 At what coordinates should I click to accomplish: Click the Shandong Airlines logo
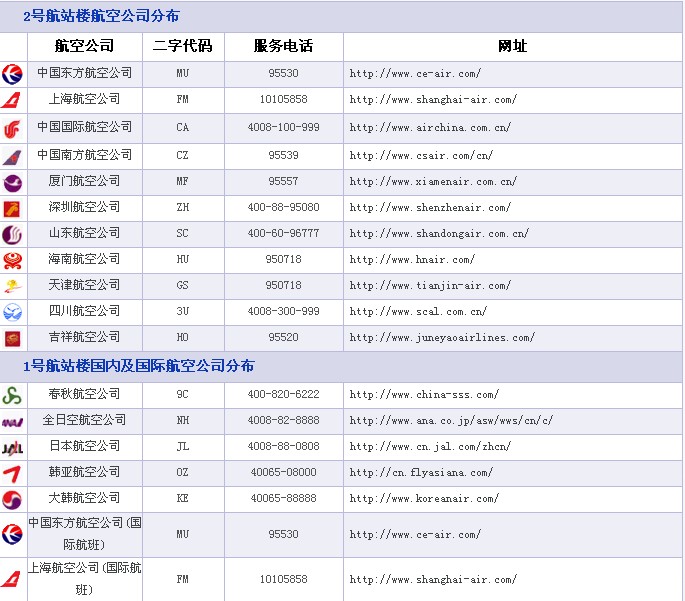(x=12, y=235)
